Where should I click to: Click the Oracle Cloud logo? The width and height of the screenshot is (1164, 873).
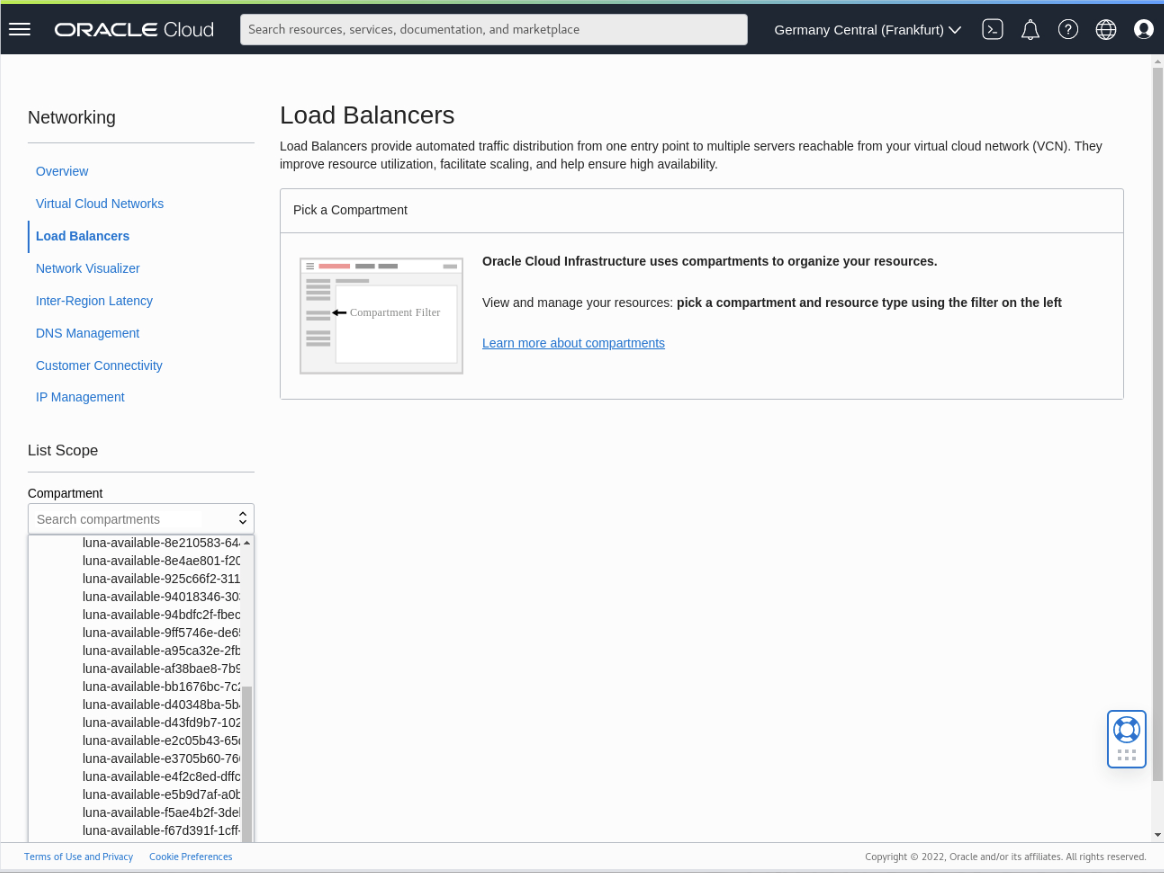click(133, 29)
